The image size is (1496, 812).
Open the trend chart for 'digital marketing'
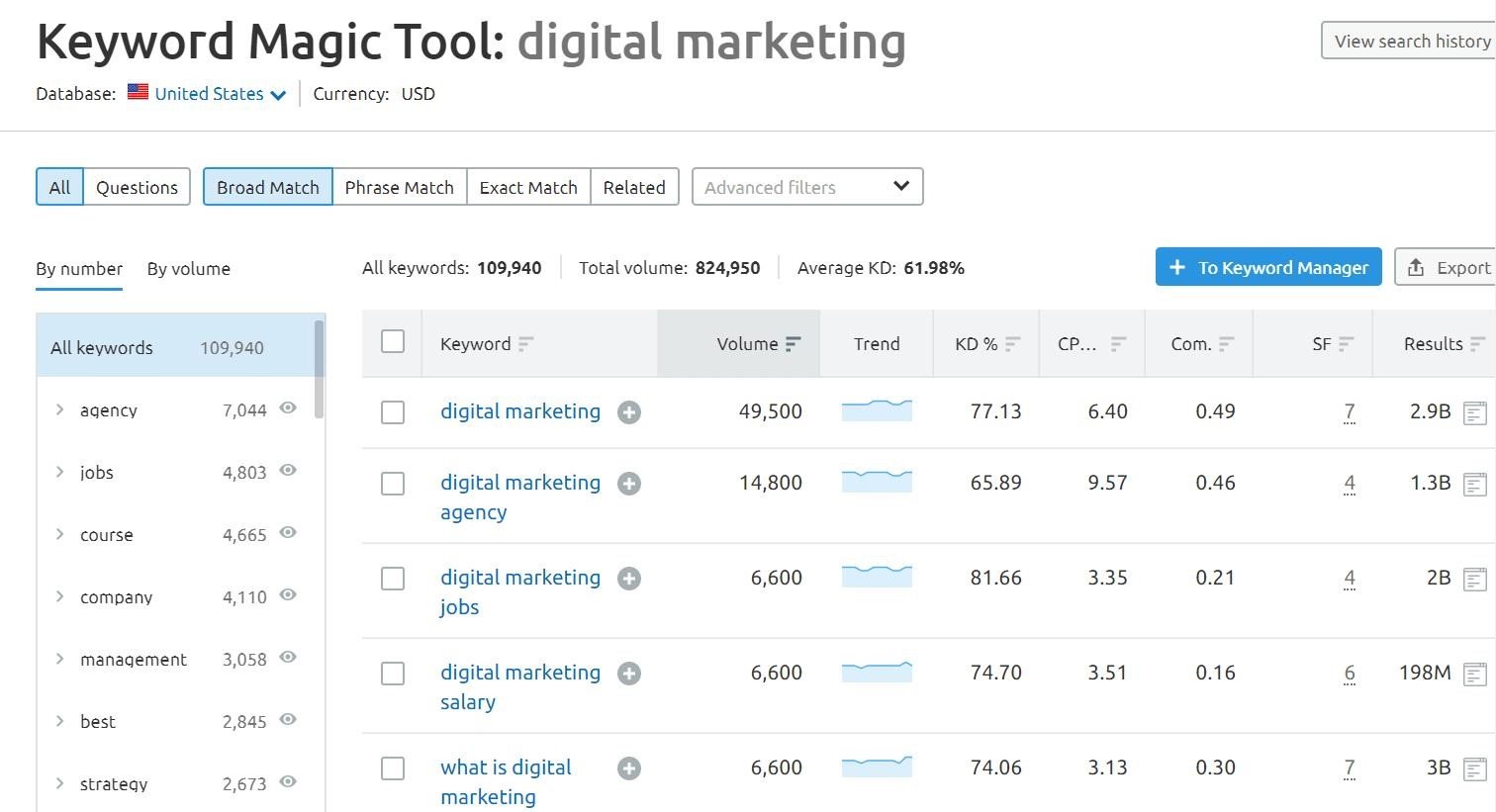click(877, 410)
